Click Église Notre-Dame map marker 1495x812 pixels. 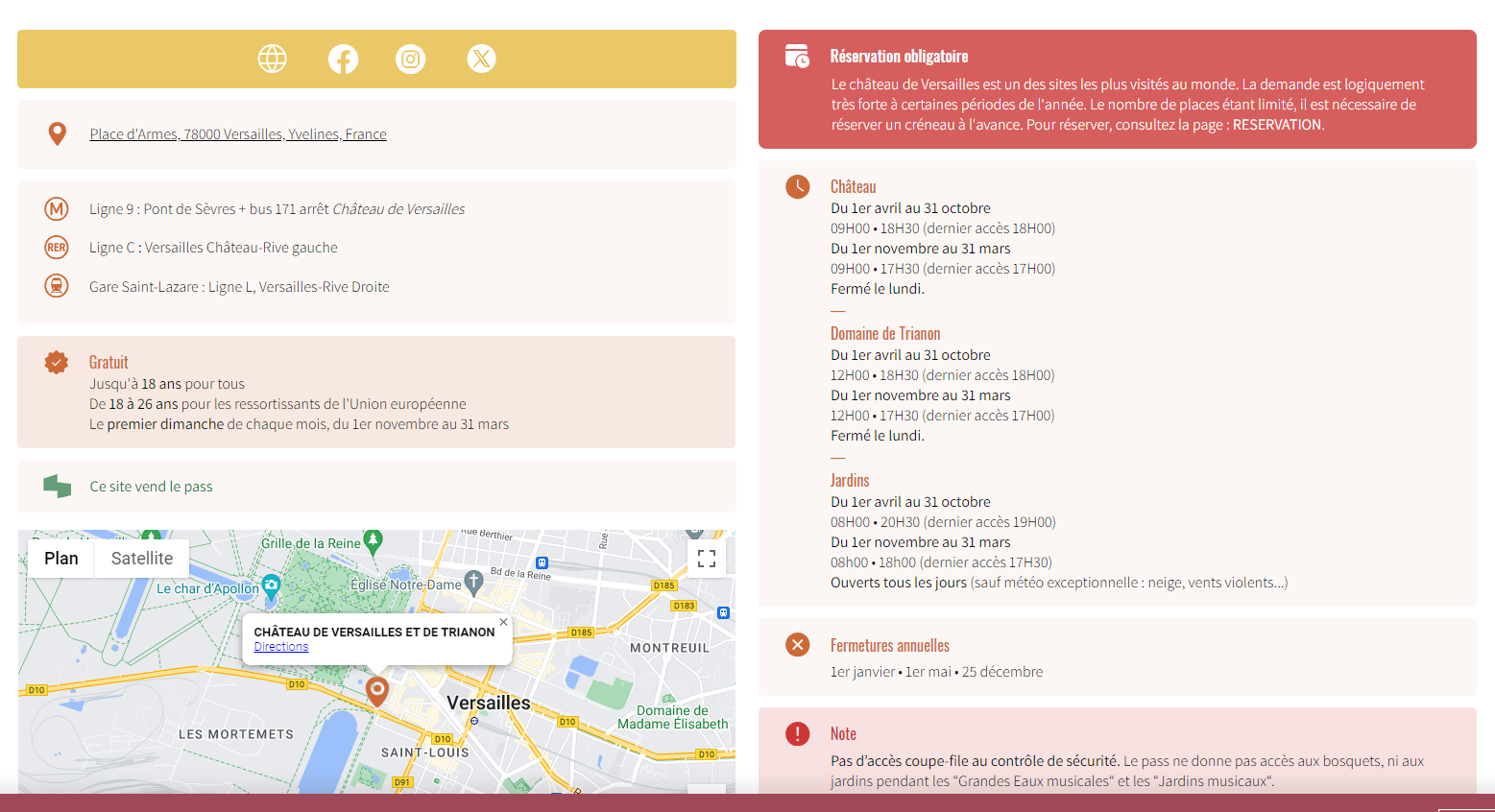[473, 583]
